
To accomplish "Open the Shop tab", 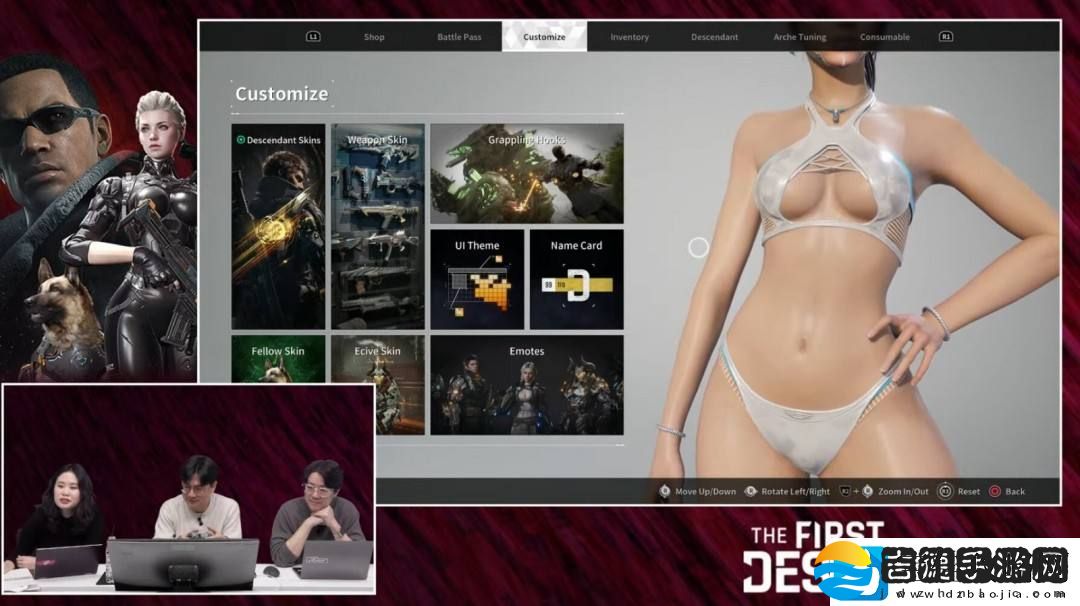I will 374,37.
